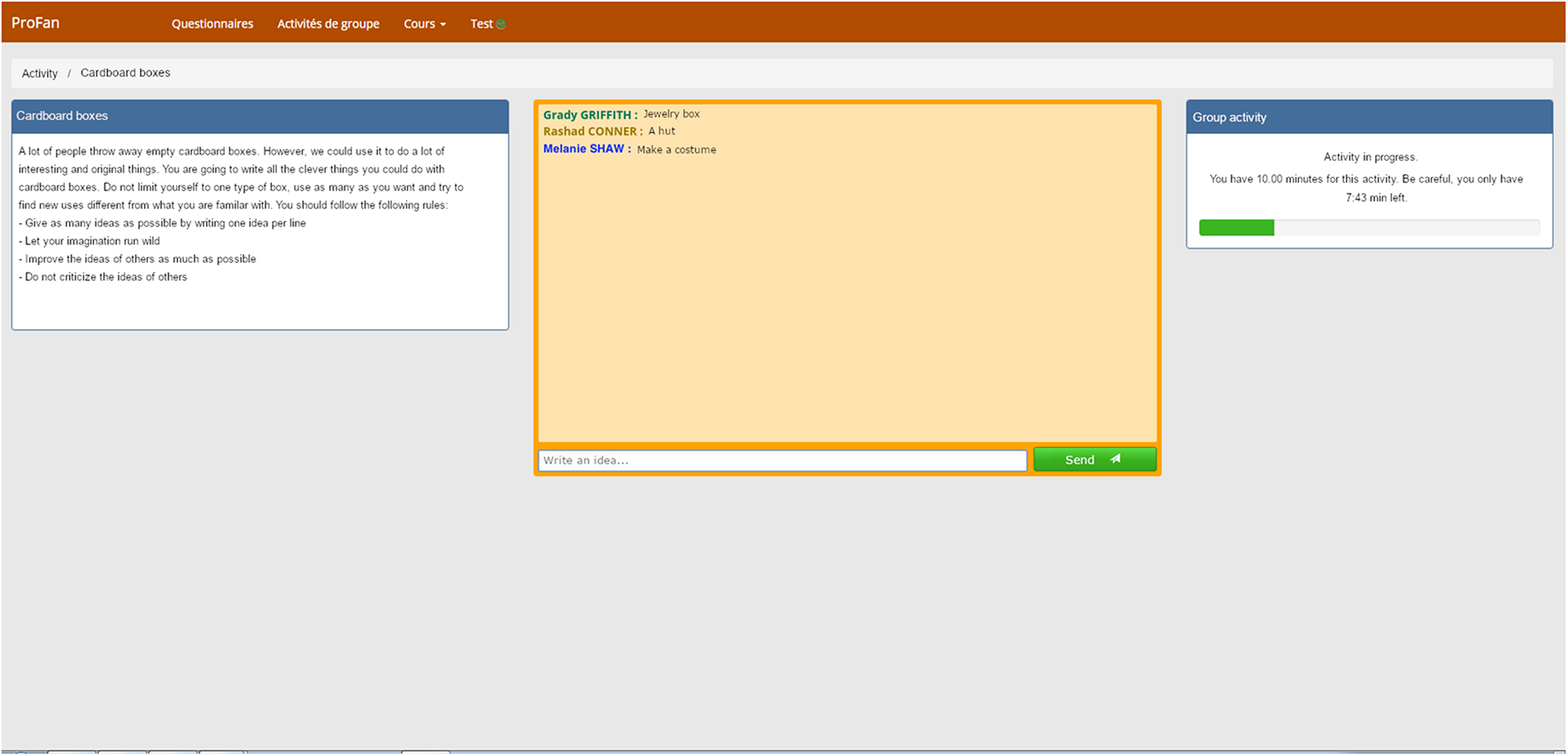
Task: Click the Activity breadcrumb link
Action: point(40,73)
